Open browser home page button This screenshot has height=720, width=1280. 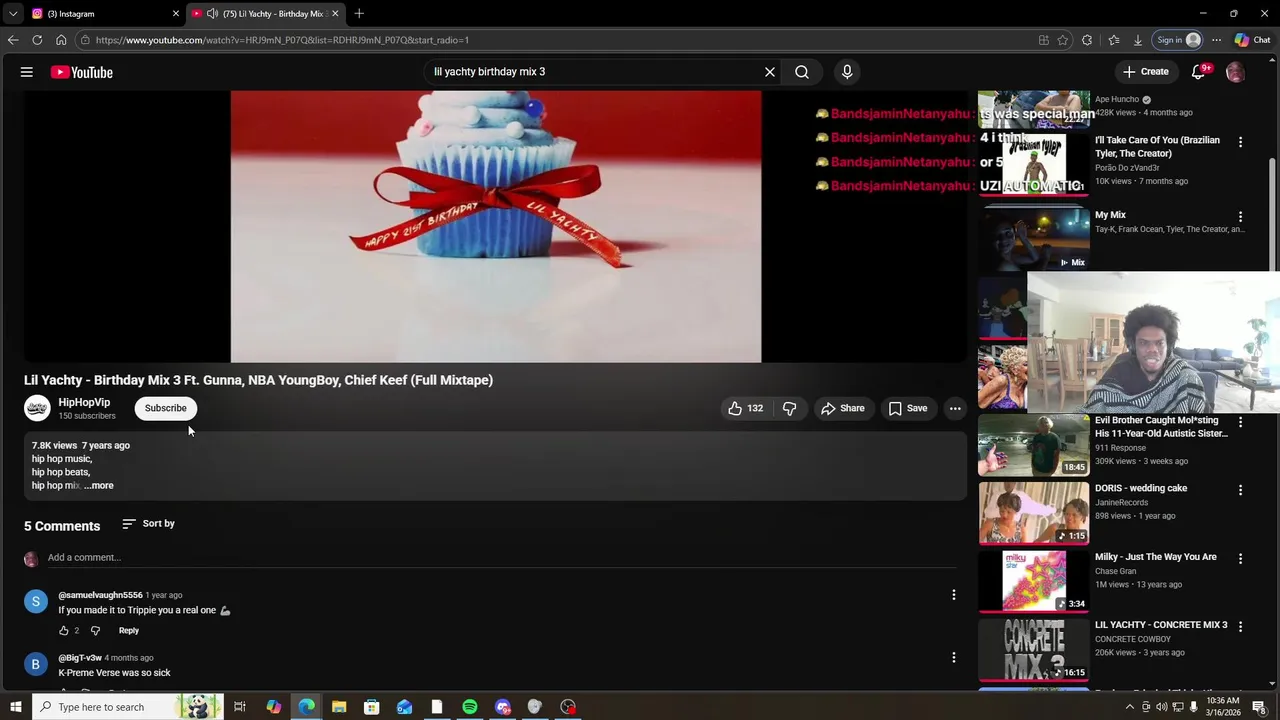coord(61,40)
